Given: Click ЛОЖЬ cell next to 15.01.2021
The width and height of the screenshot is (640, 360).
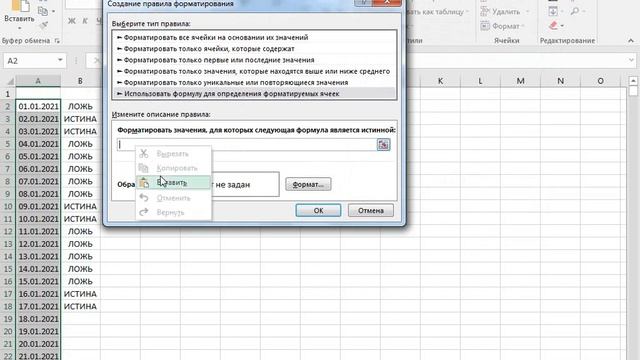Looking at the screenshot, I should pos(80,281).
